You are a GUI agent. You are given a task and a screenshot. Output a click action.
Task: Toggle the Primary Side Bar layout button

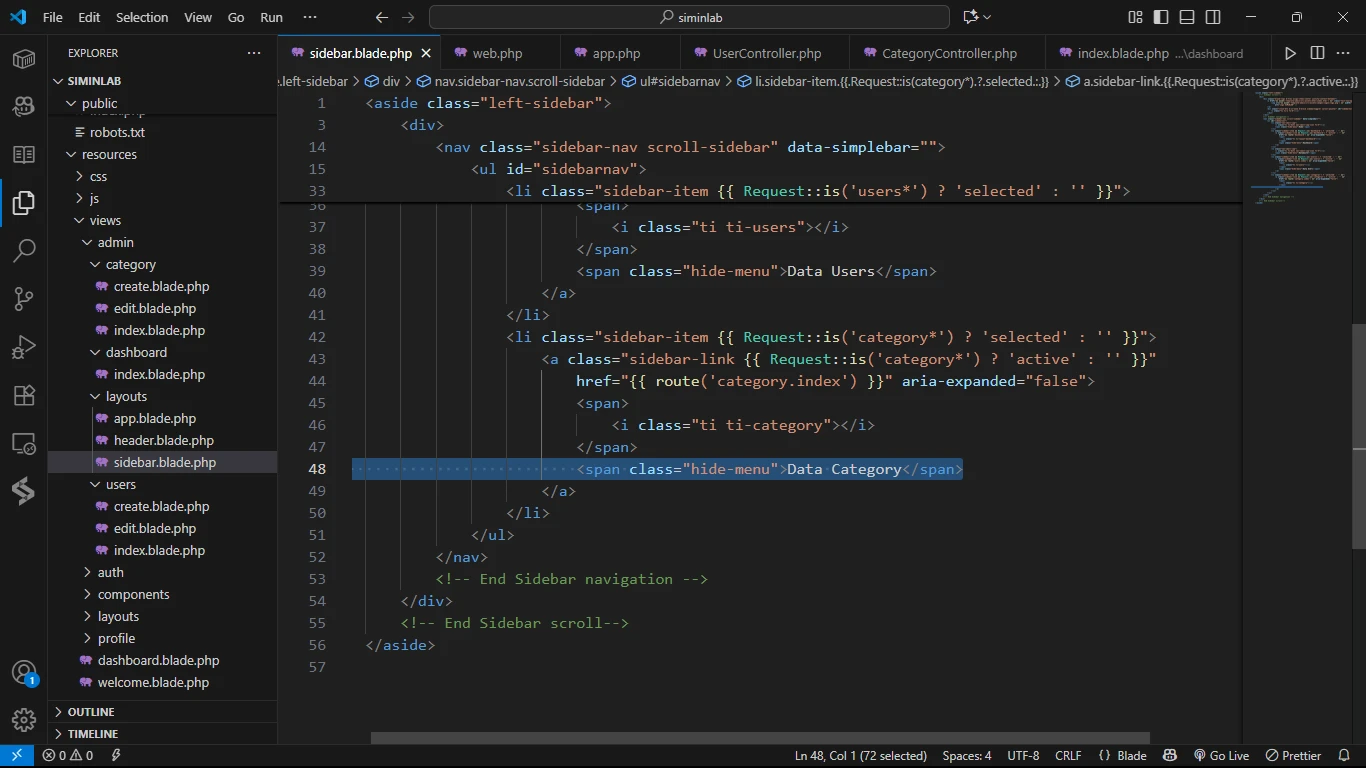tap(1161, 17)
